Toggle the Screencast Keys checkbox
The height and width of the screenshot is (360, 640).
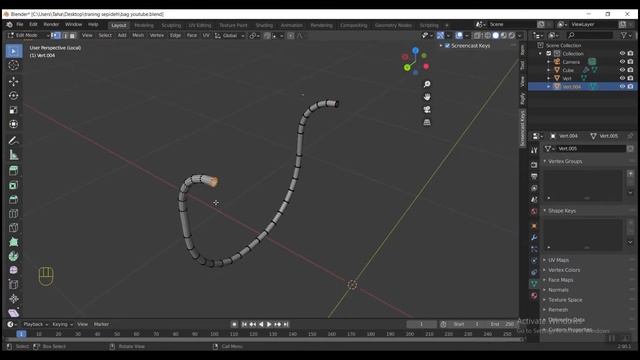point(447,46)
